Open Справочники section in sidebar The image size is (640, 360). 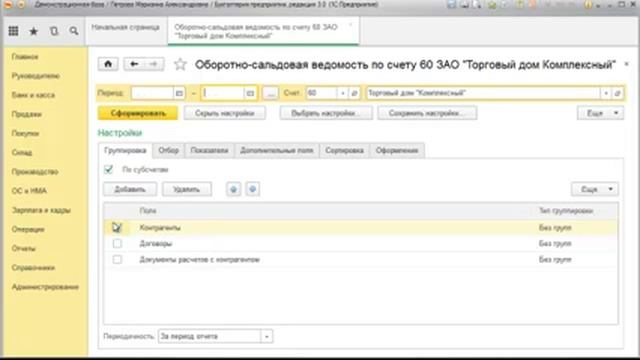click(33, 268)
